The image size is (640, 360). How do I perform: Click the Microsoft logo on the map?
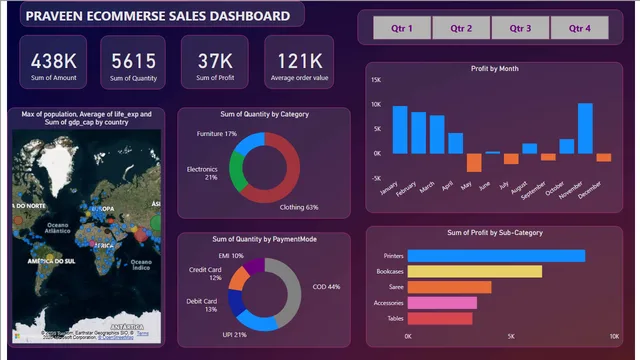[17, 336]
